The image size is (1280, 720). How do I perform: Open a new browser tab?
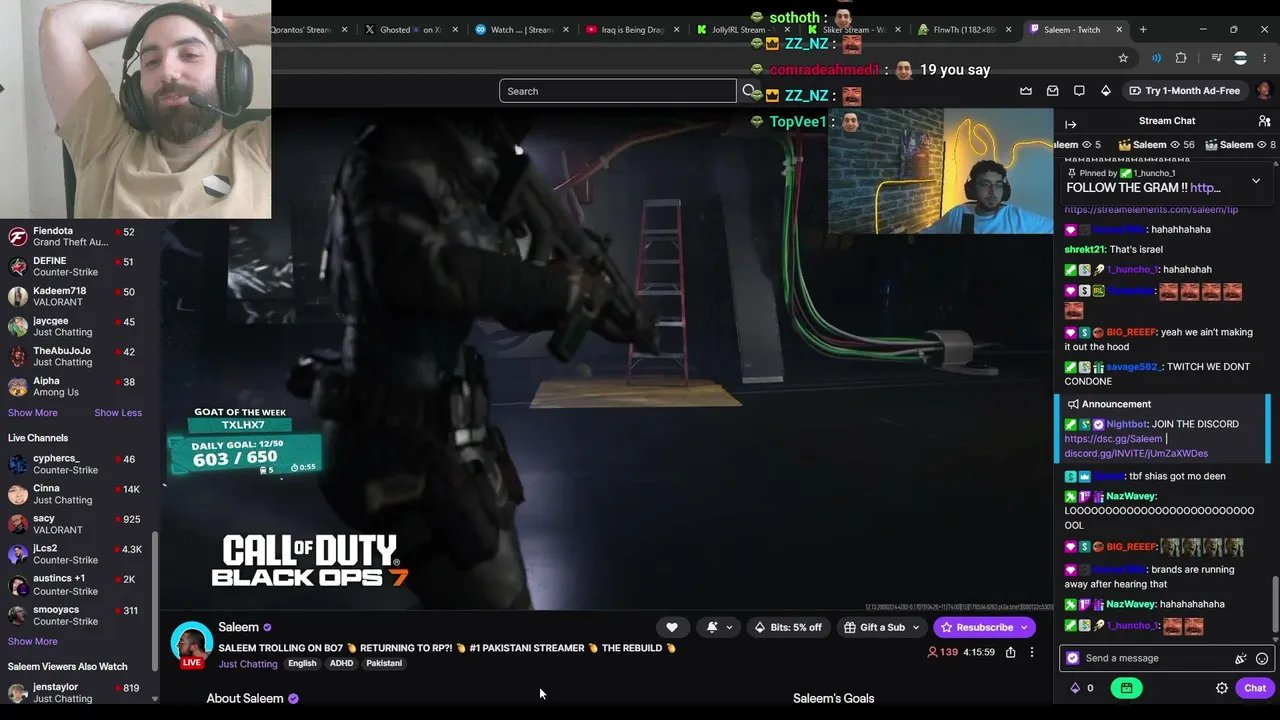pyautogui.click(x=1143, y=30)
